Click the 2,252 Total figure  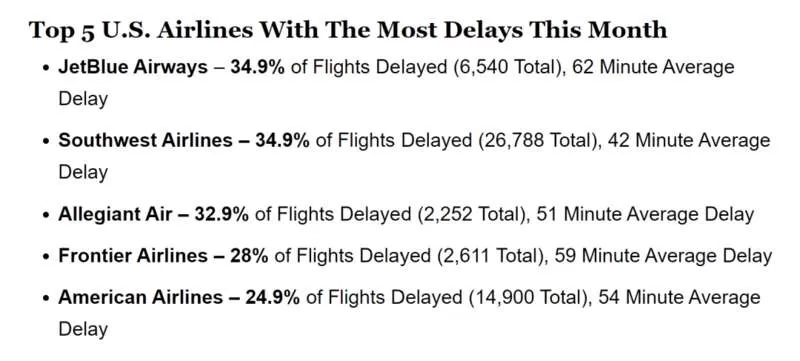coord(472,215)
